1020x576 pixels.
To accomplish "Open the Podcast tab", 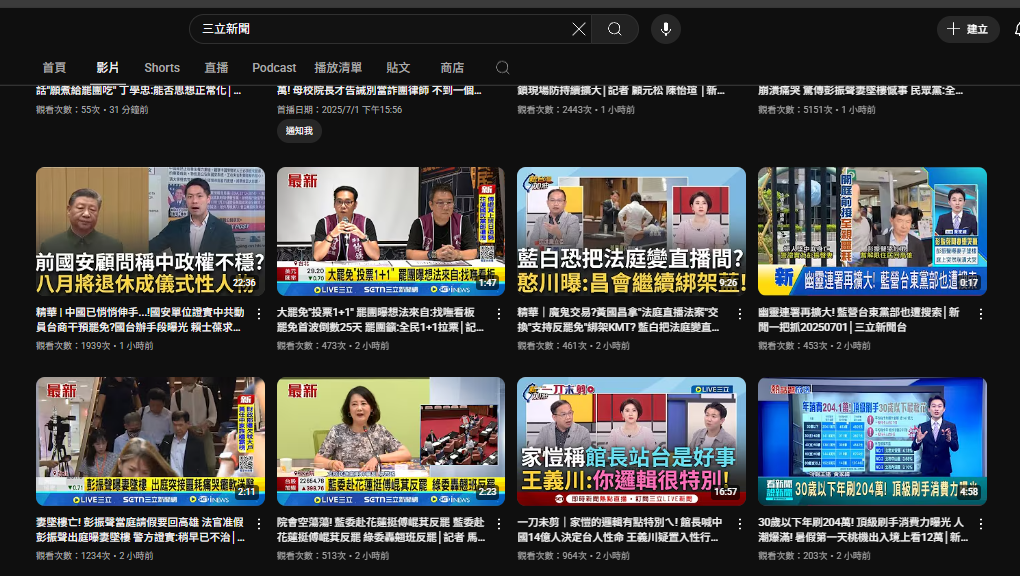I will pyautogui.click(x=274, y=68).
